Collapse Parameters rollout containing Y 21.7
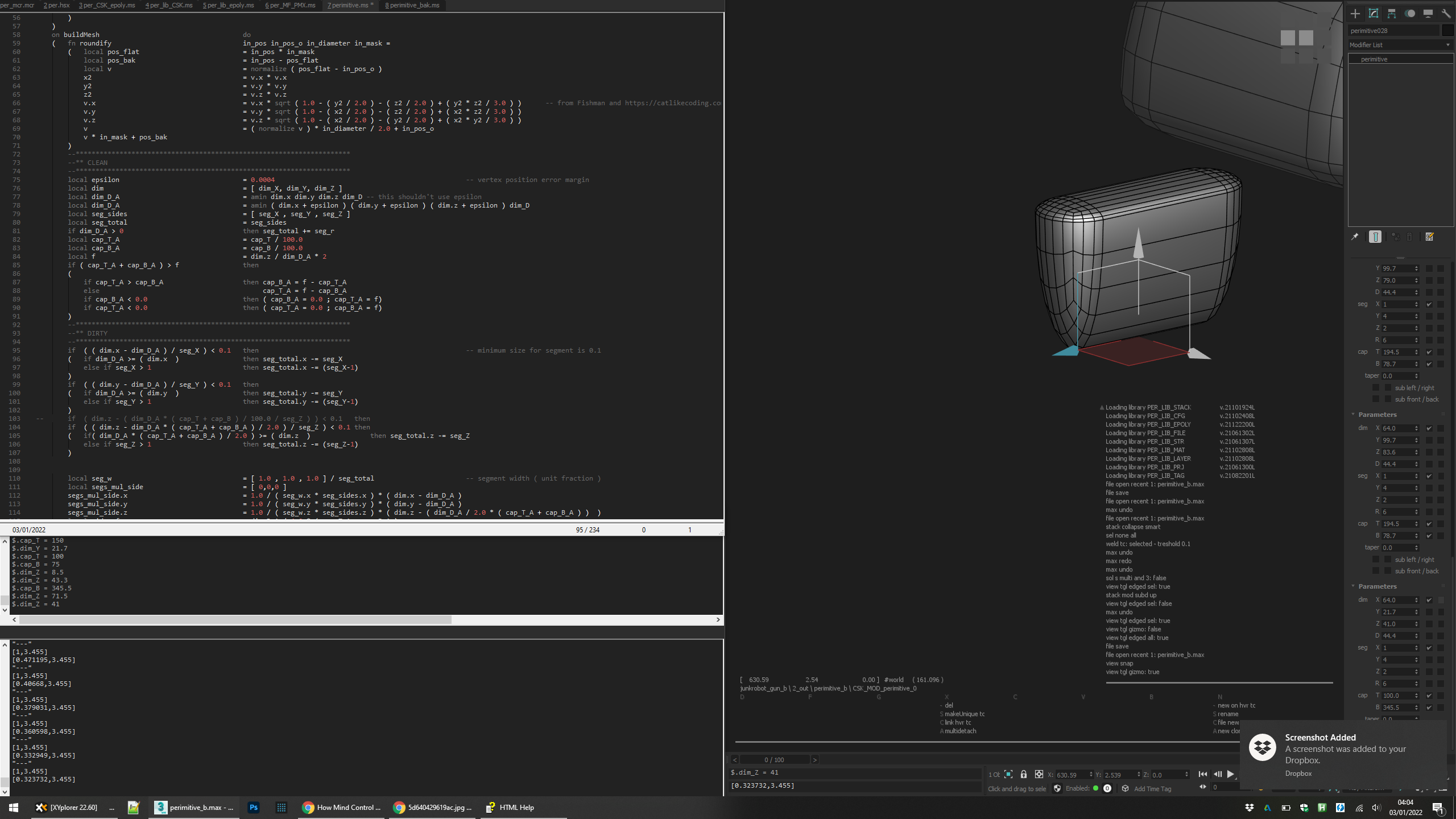The height and width of the screenshot is (819, 1456). point(1377,586)
